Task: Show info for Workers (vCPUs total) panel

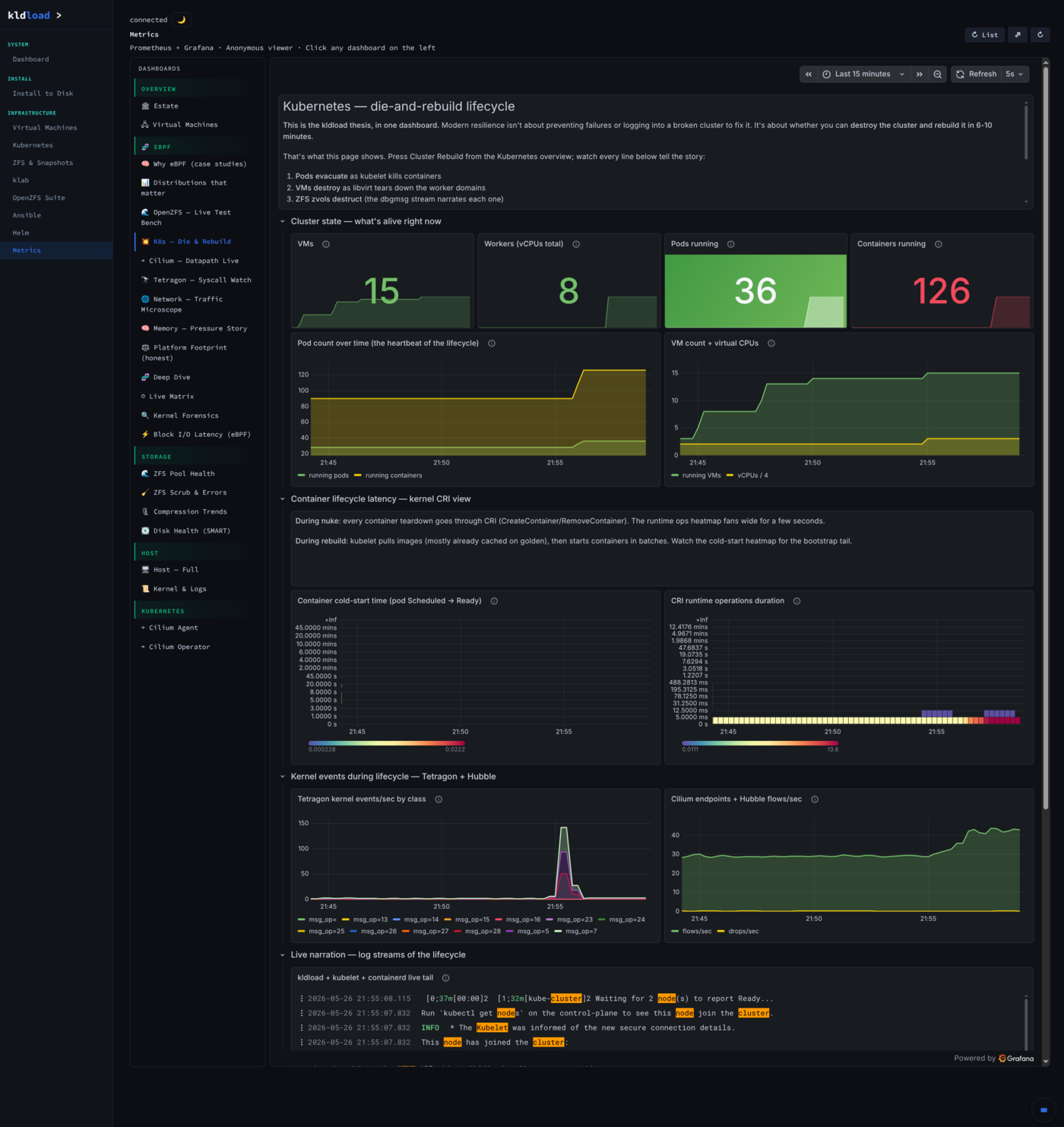Action: tap(576, 244)
